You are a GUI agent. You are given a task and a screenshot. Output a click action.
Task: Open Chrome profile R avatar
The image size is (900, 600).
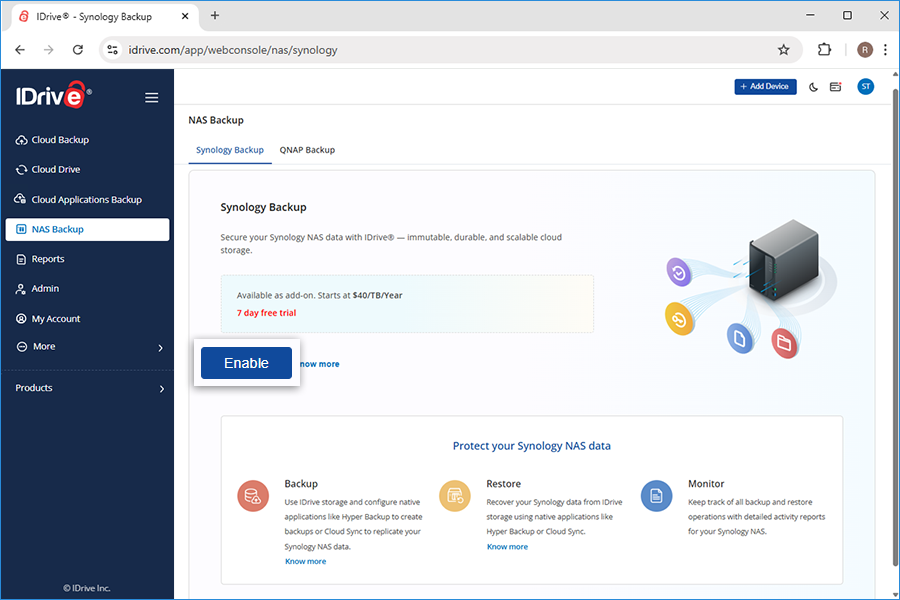click(x=865, y=50)
